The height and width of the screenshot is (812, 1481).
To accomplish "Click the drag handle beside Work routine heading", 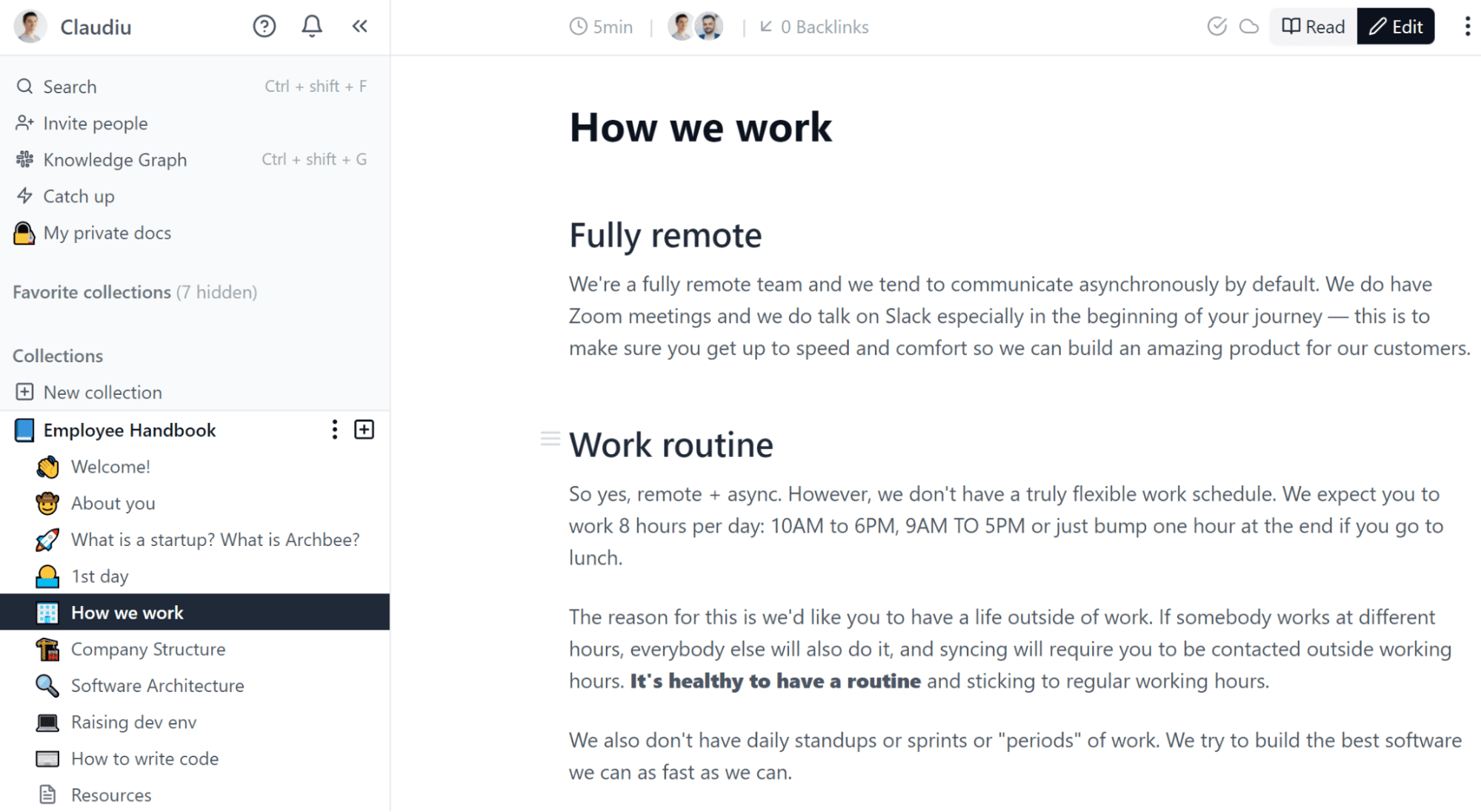I will click(550, 439).
